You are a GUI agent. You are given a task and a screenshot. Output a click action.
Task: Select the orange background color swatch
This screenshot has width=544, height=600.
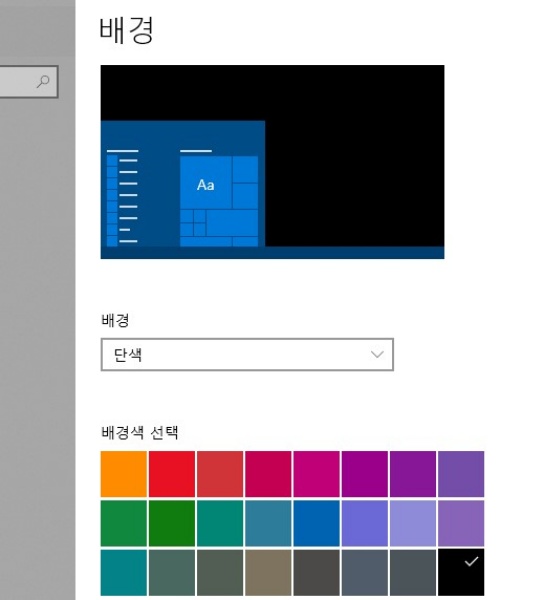[124, 474]
